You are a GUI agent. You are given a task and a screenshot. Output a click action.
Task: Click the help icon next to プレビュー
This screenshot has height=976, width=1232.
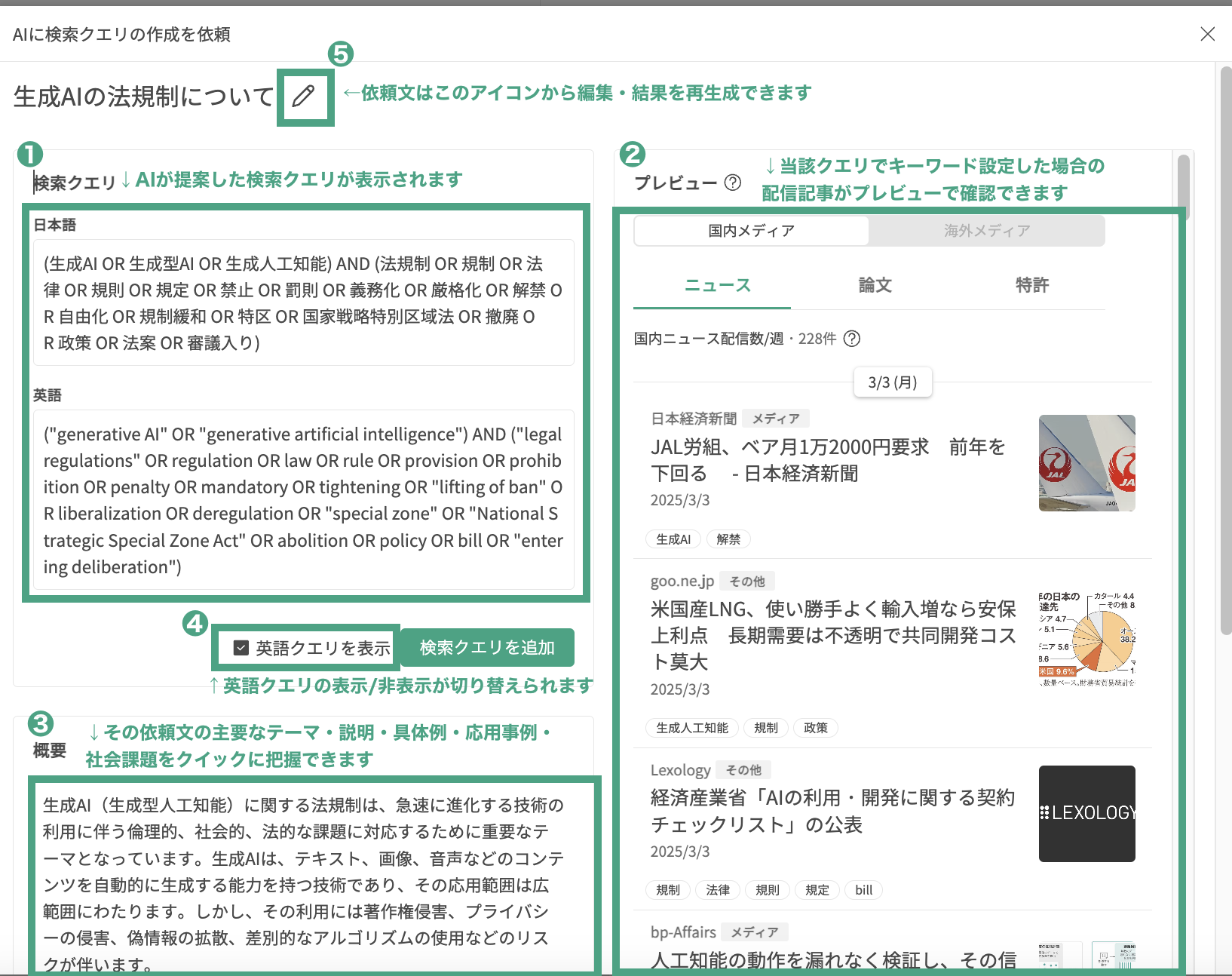732,183
